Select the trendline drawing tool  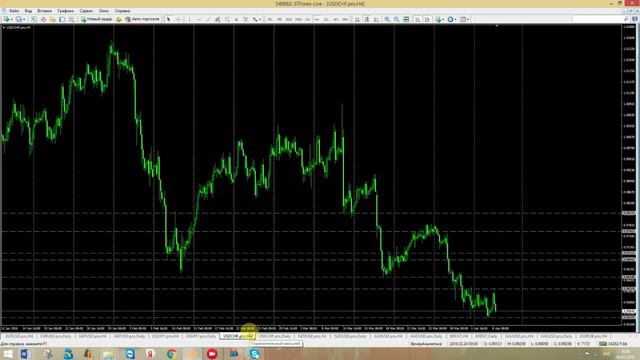click(208, 19)
